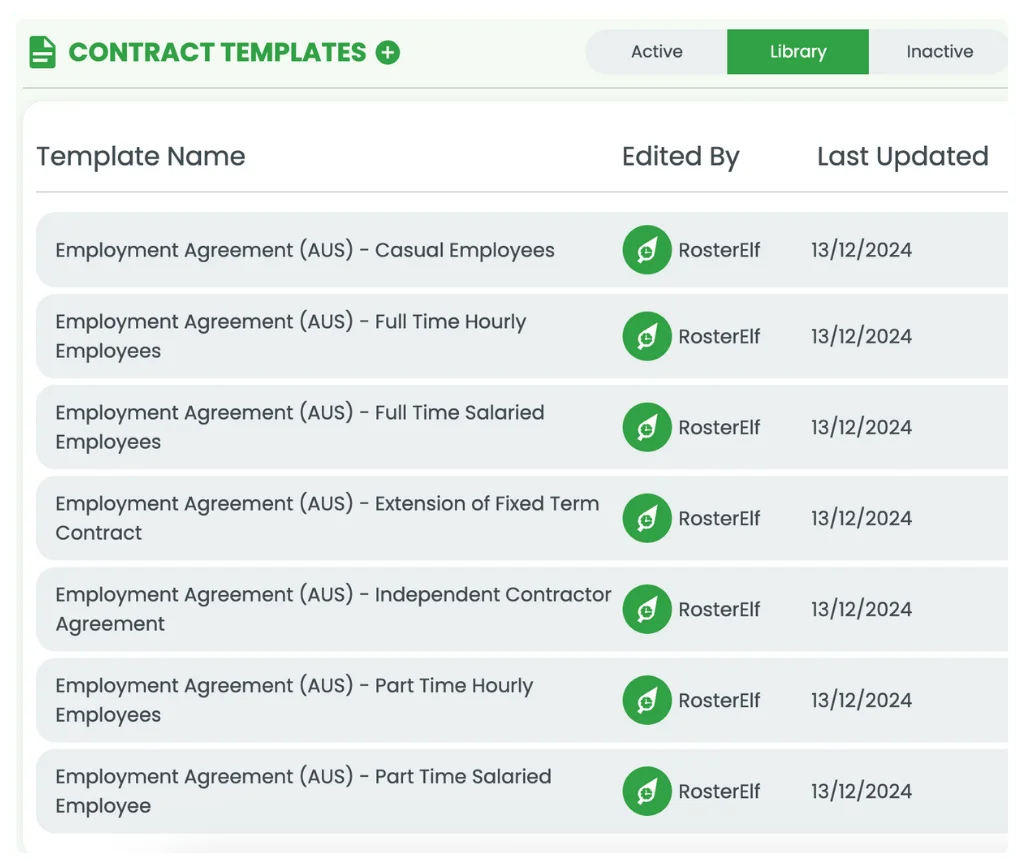Switch to the Active tab
The width and height of the screenshot is (1024, 861).
point(656,51)
